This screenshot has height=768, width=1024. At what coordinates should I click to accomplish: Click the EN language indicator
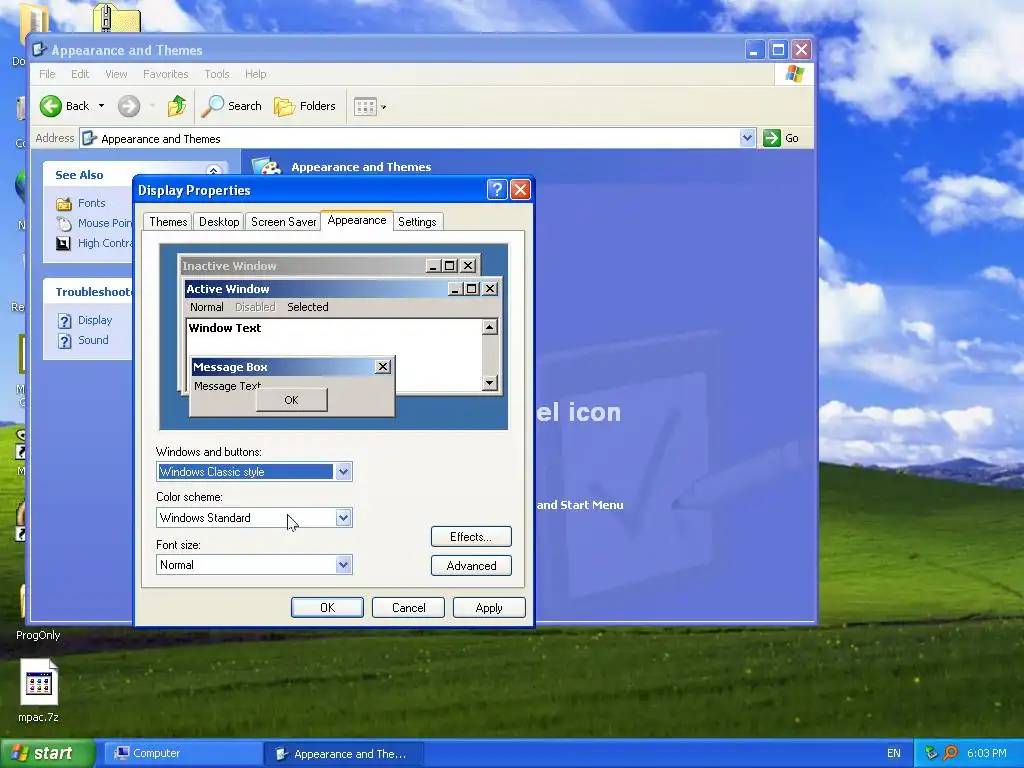pos(894,754)
